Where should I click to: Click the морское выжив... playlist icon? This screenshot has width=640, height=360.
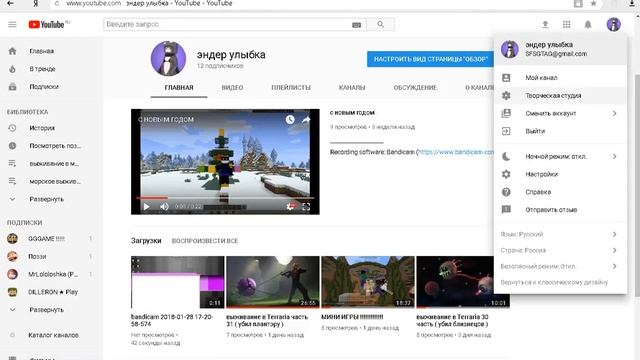12,181
